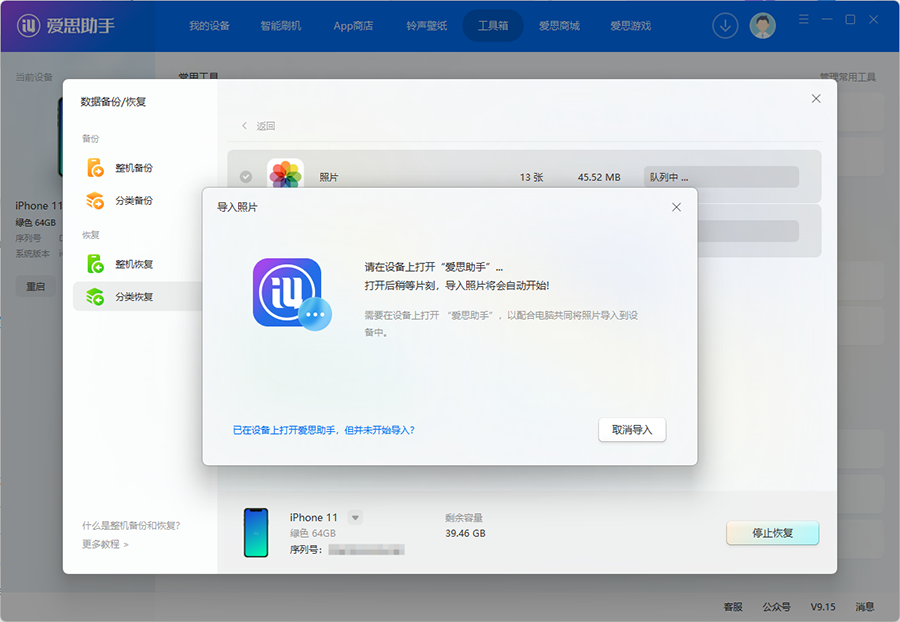Click the blurred serial number field
Viewport: 900px width, 622px height.
(x=366, y=550)
